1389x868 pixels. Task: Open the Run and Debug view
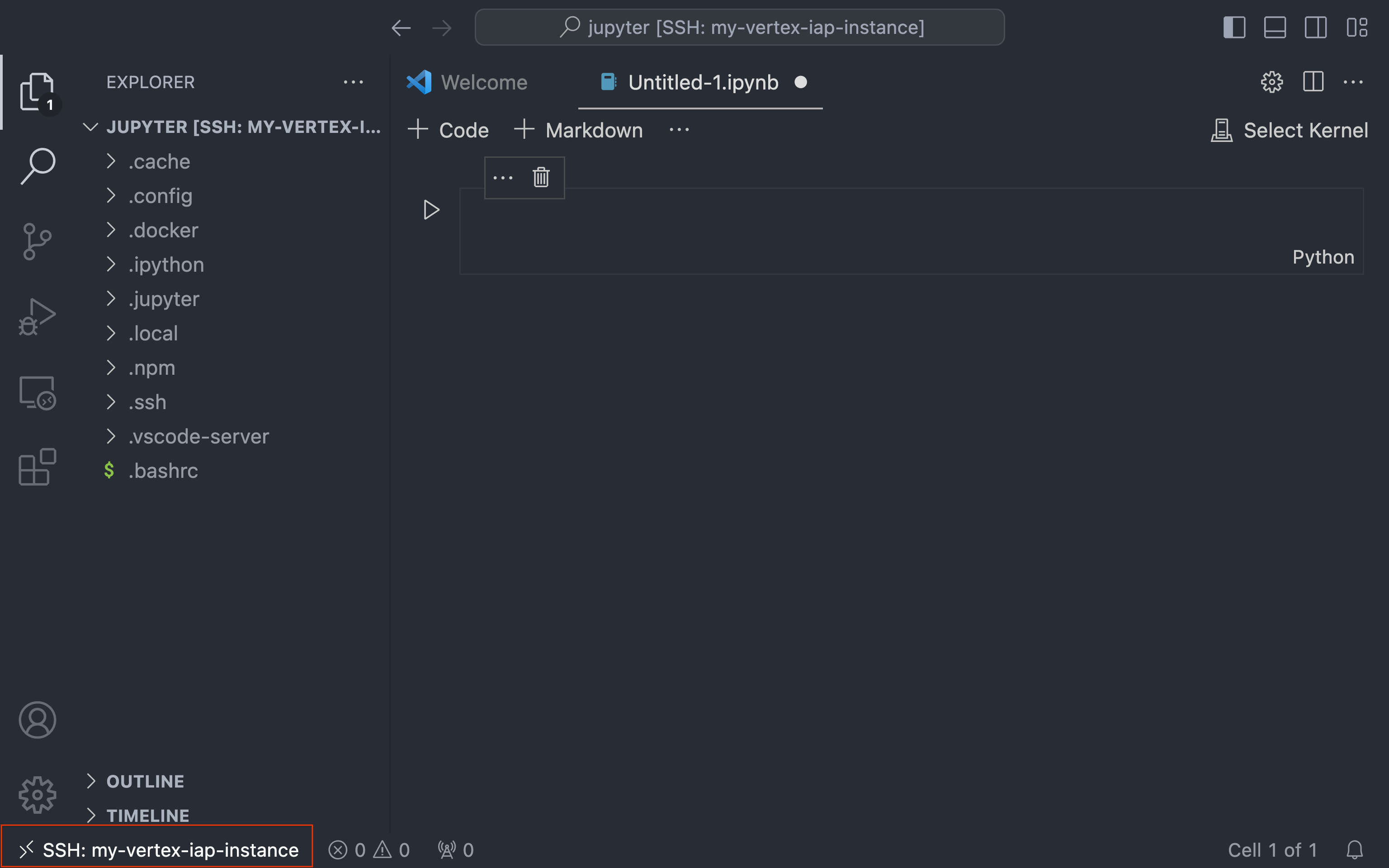tap(38, 316)
